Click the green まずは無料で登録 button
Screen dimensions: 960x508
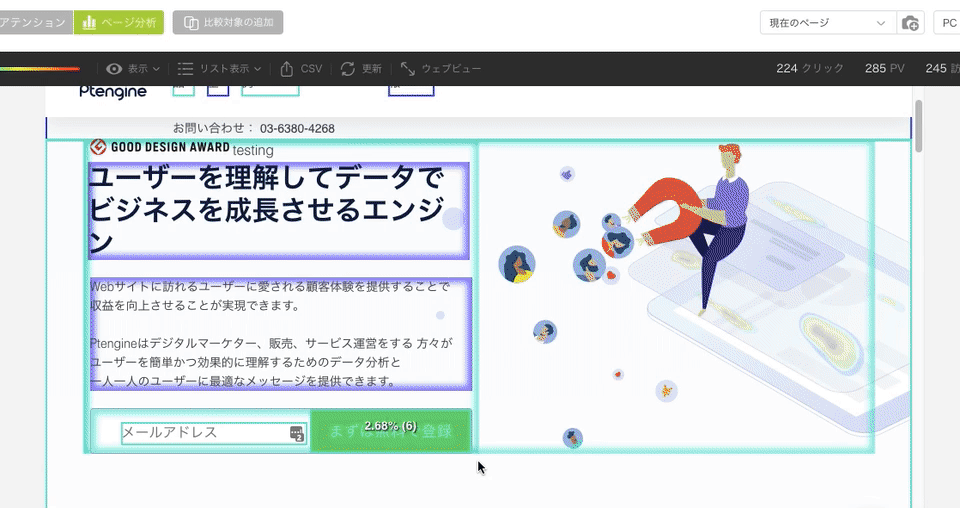point(391,431)
